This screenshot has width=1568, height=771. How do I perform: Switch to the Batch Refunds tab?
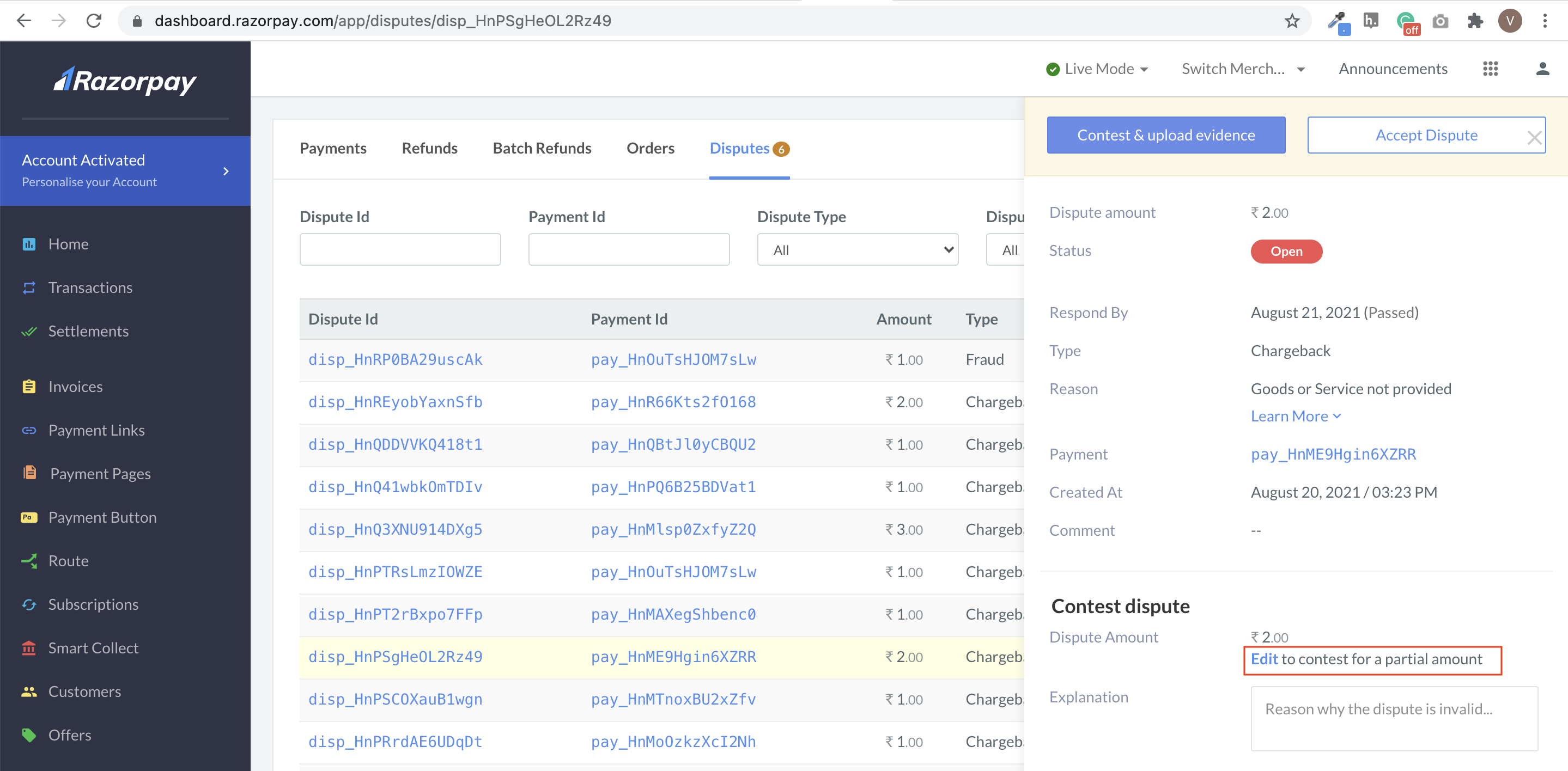(x=542, y=149)
